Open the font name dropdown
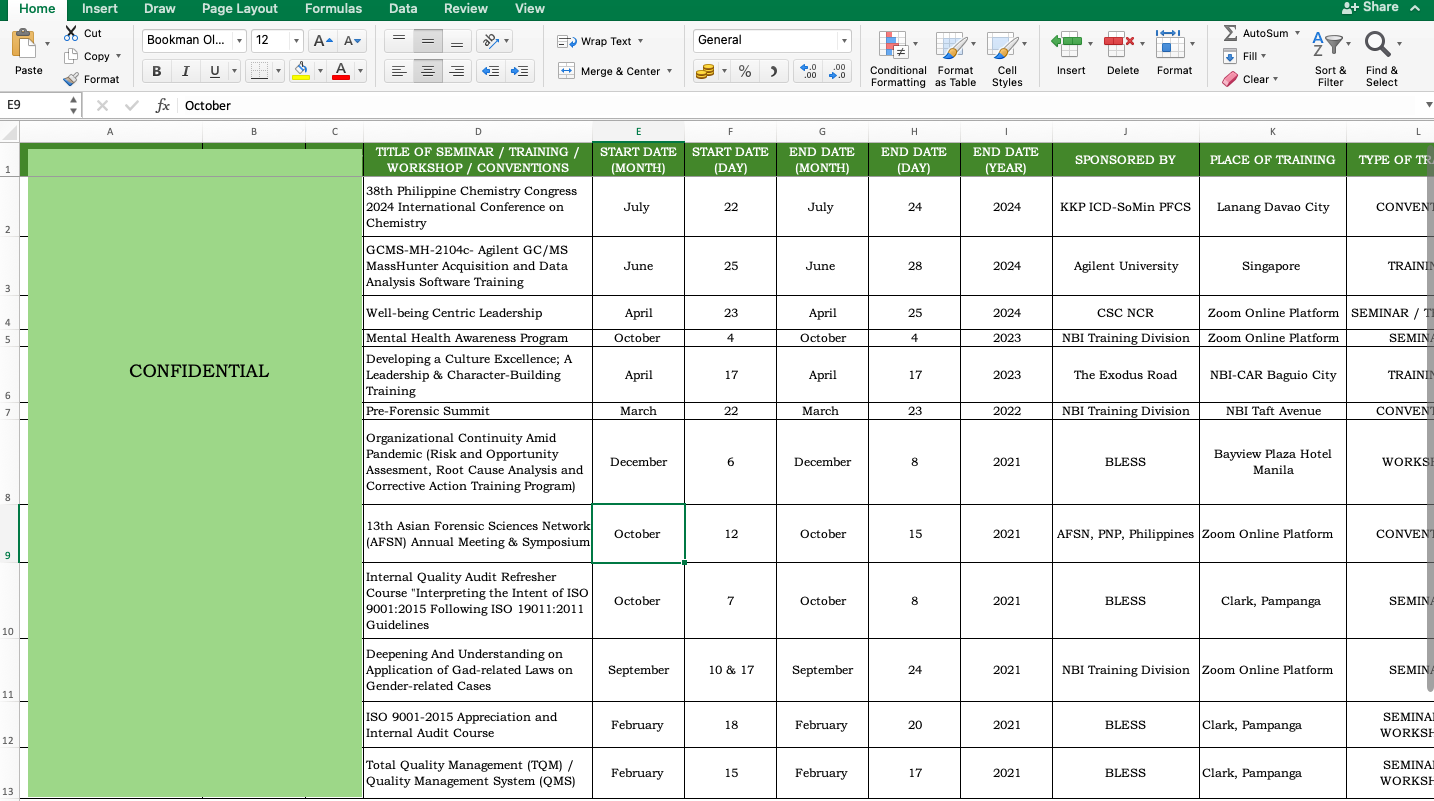Screen dimensions: 1434x801 (x=239, y=41)
